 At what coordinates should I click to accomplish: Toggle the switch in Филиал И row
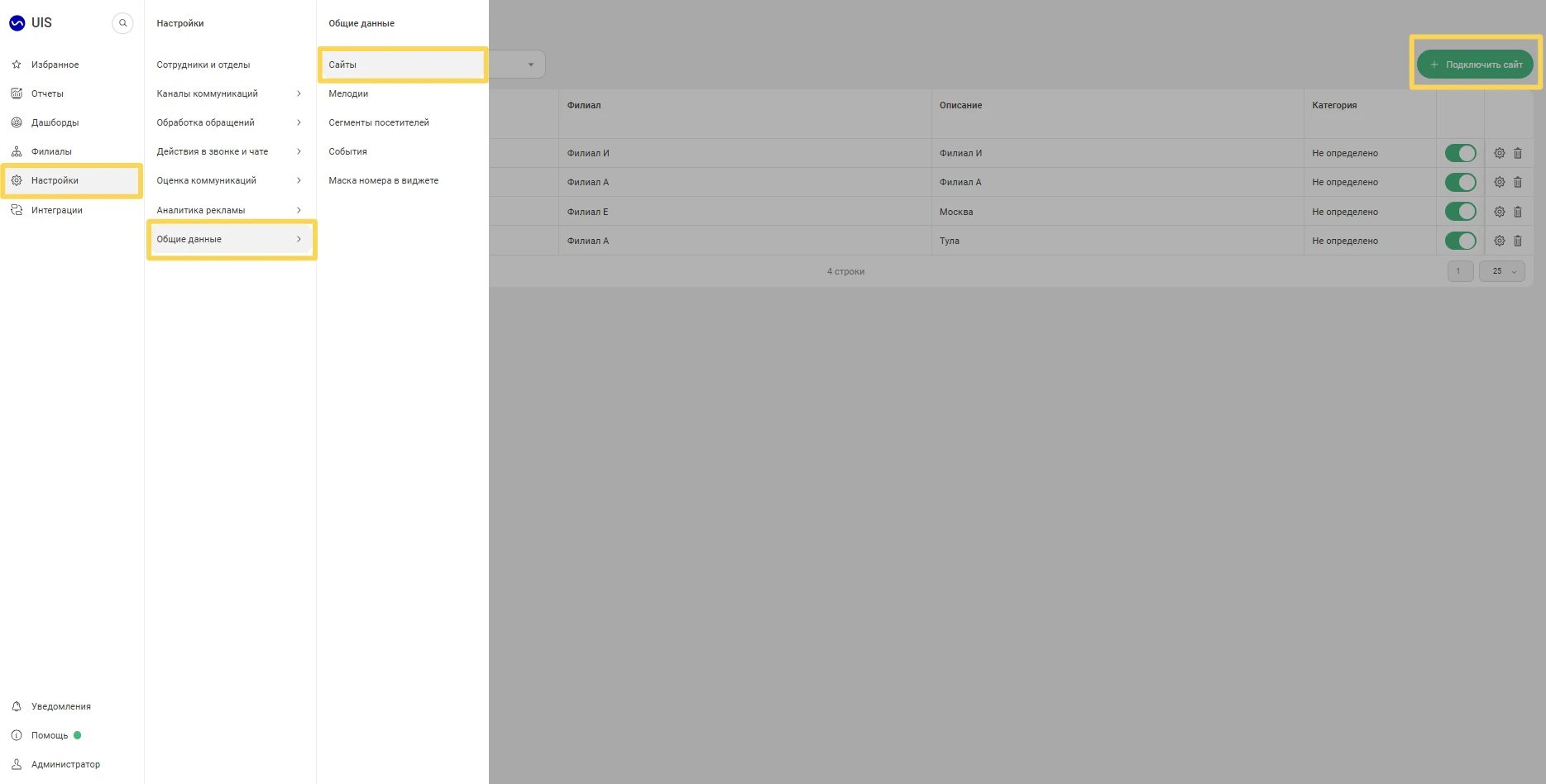pos(1461,153)
